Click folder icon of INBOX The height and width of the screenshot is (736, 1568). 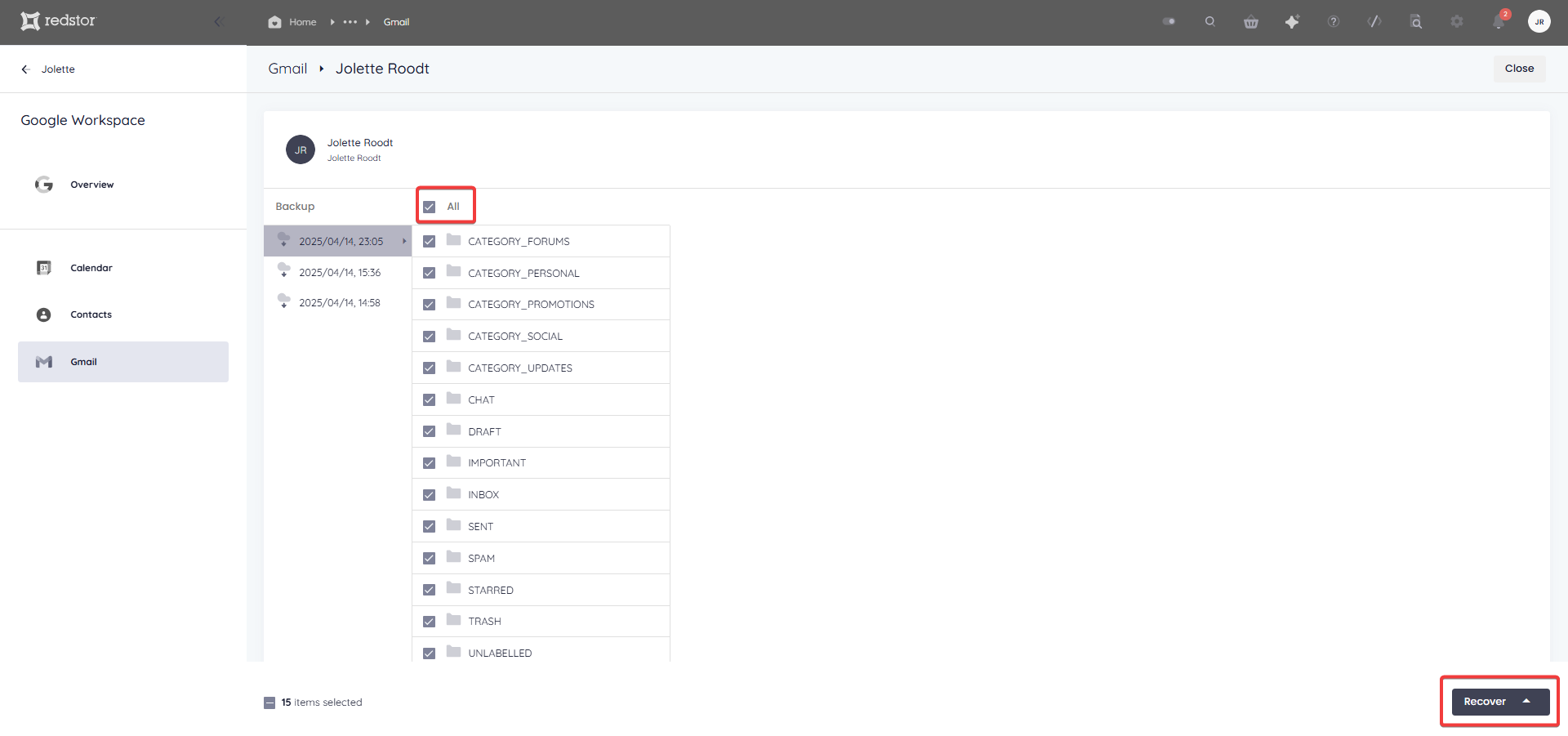click(454, 493)
